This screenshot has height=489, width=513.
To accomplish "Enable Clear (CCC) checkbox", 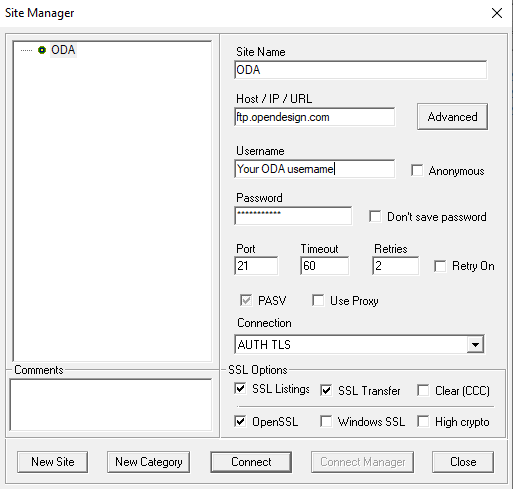I will (x=423, y=390).
